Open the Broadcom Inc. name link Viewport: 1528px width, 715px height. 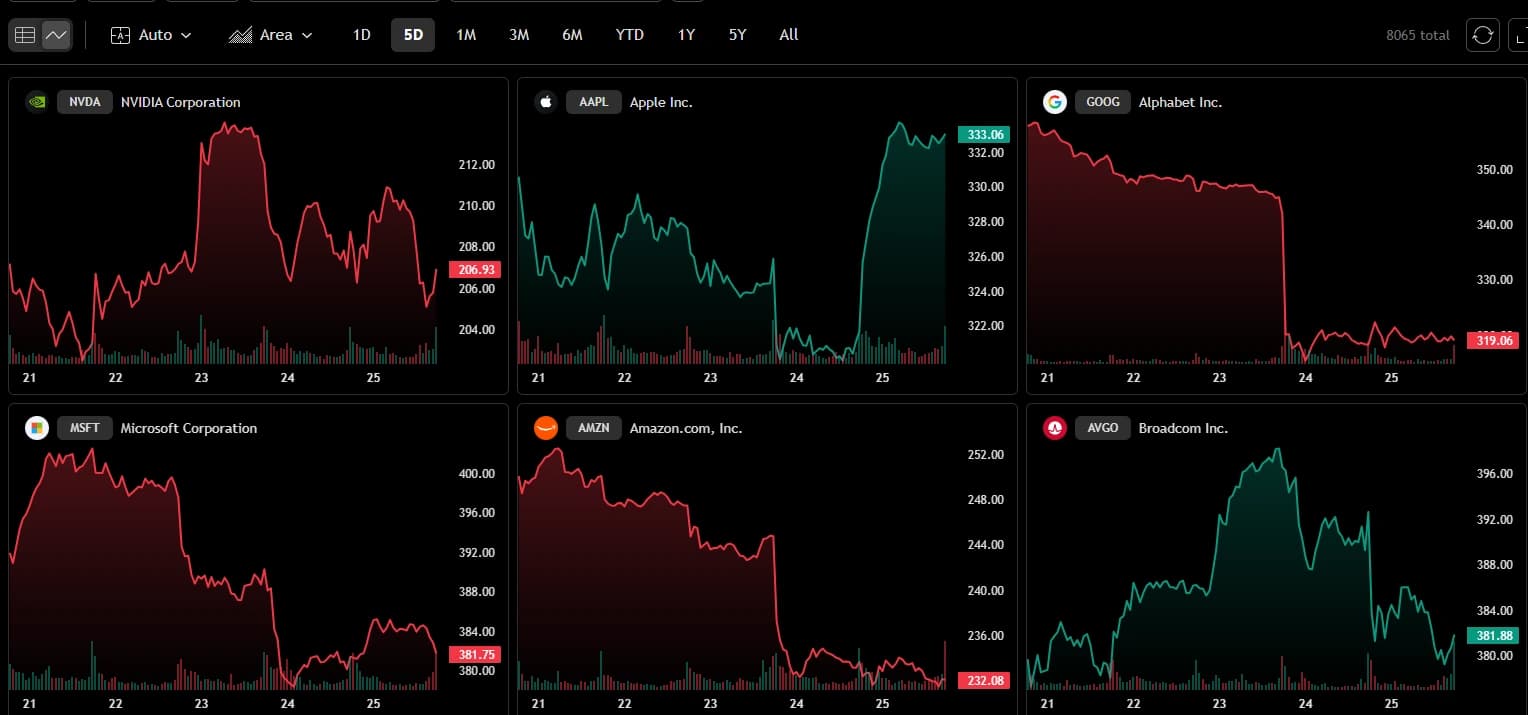1183,428
